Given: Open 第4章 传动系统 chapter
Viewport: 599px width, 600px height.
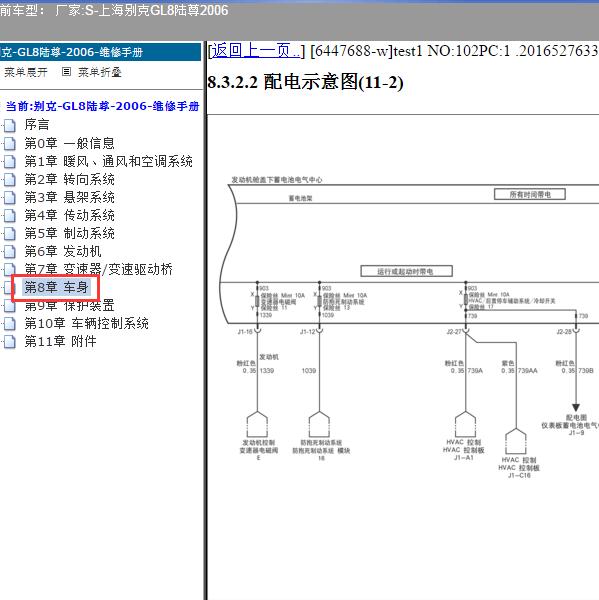Looking at the screenshot, I should pyautogui.click(x=69, y=215).
